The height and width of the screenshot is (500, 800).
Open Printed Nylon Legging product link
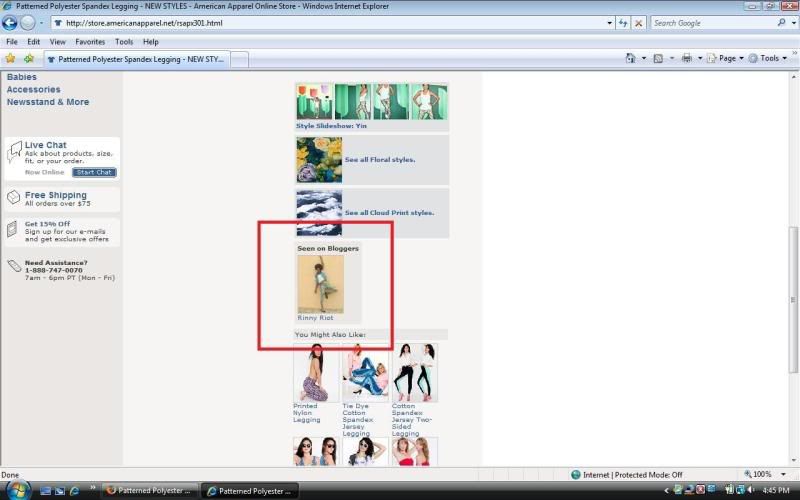tap(307, 413)
